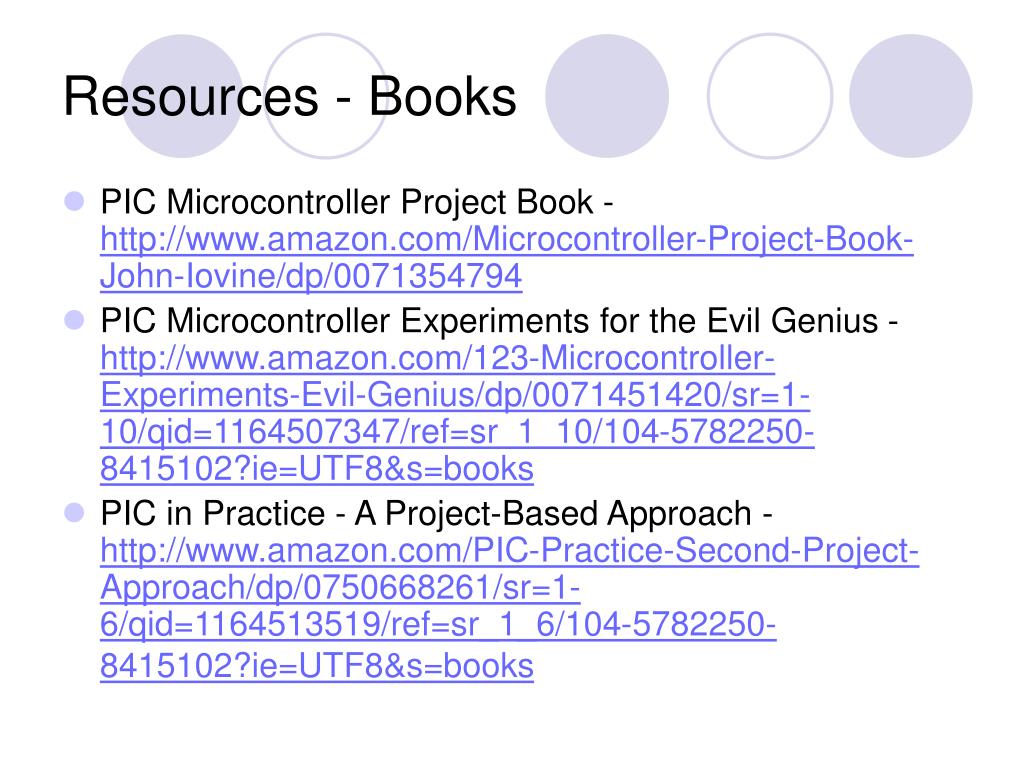
Task: Click the rightmost filled lavender circle
Action: (910, 96)
